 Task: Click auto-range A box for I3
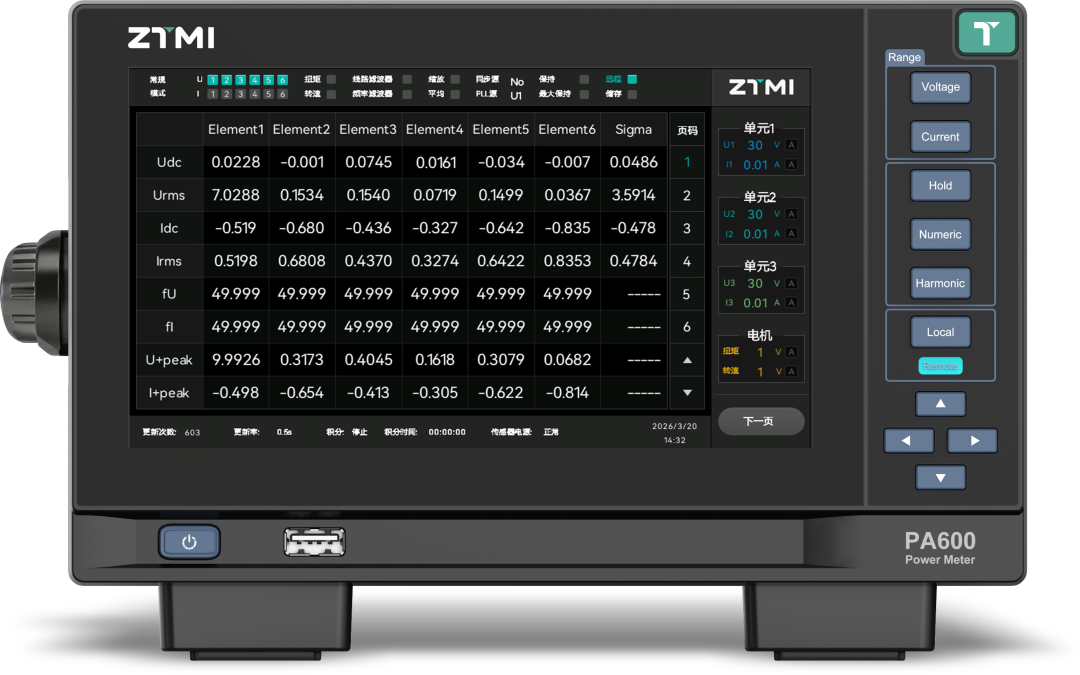click(791, 302)
